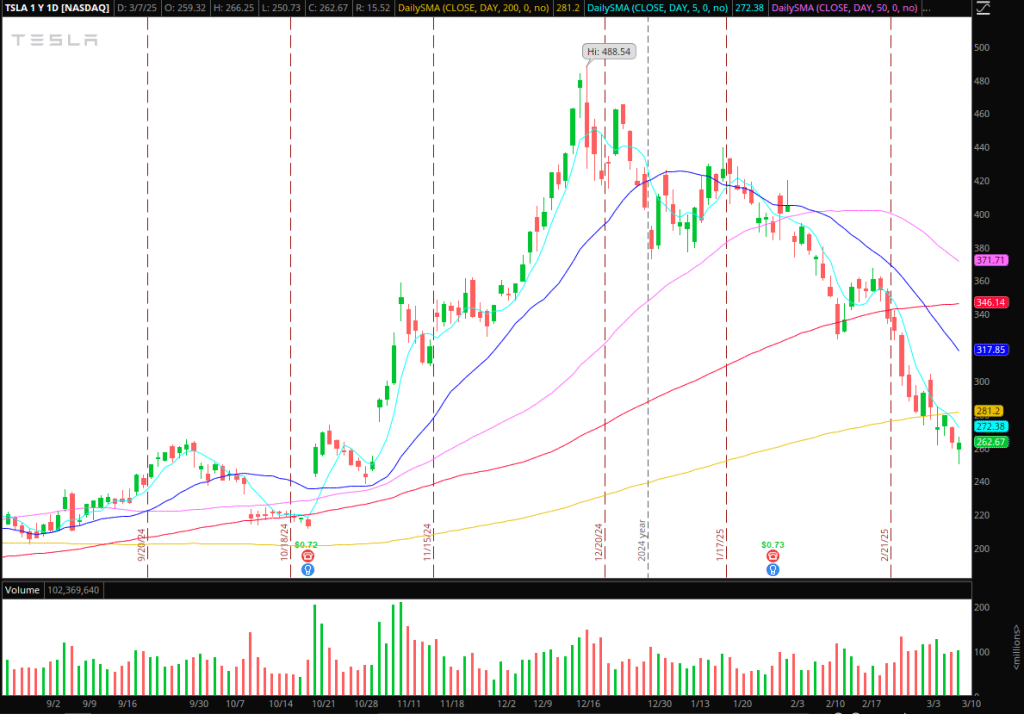Click the DailySMA 50 study label

point(844,8)
